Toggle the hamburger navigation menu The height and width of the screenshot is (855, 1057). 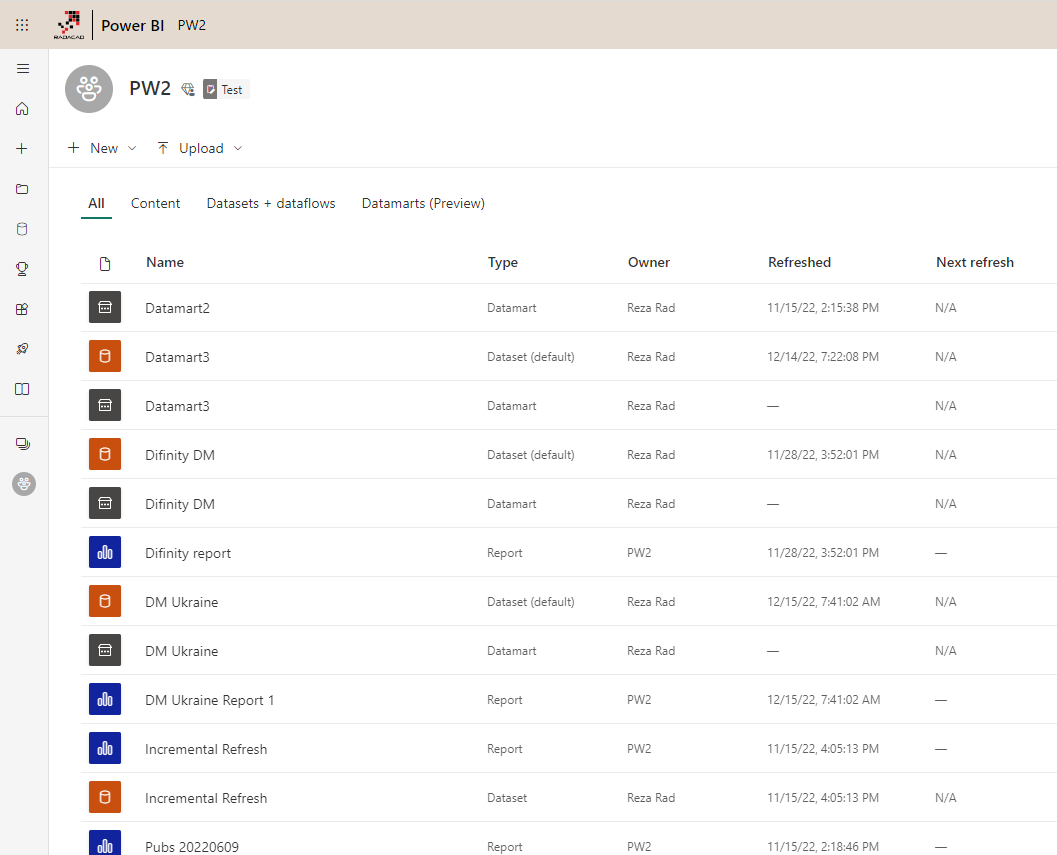[x=23, y=69]
